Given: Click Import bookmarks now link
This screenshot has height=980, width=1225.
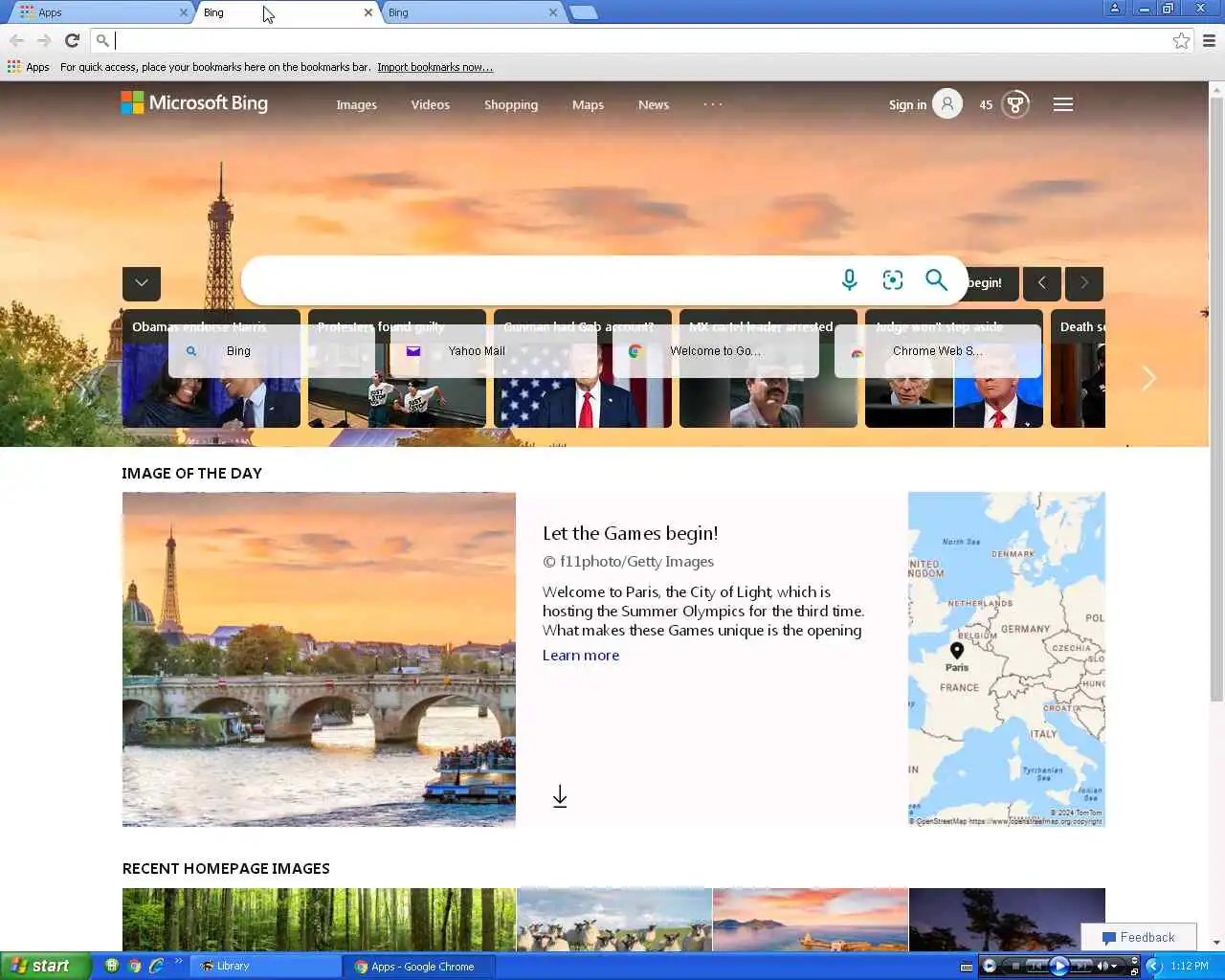Looking at the screenshot, I should click(434, 67).
